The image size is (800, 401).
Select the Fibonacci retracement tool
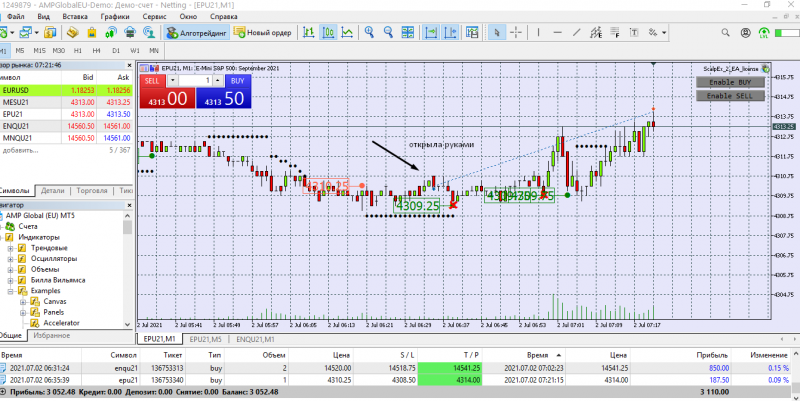pyautogui.click(x=615, y=33)
